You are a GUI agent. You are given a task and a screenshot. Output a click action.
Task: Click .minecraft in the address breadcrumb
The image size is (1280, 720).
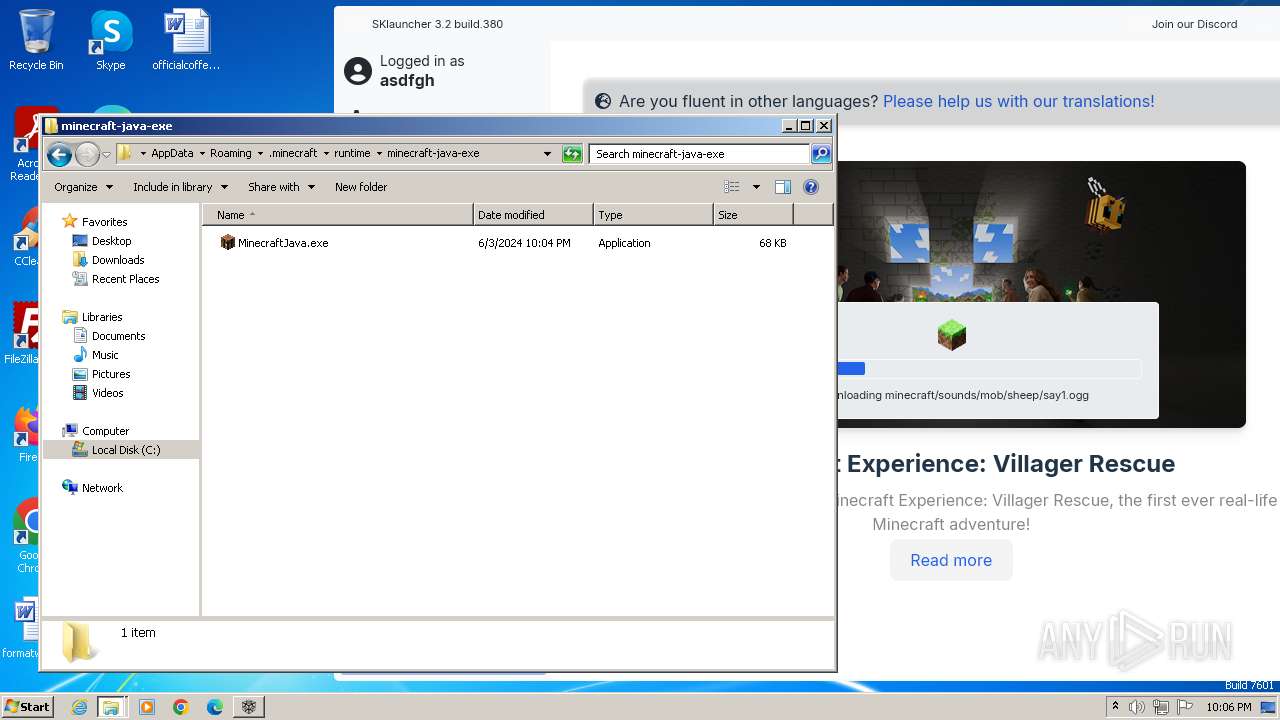coord(293,154)
